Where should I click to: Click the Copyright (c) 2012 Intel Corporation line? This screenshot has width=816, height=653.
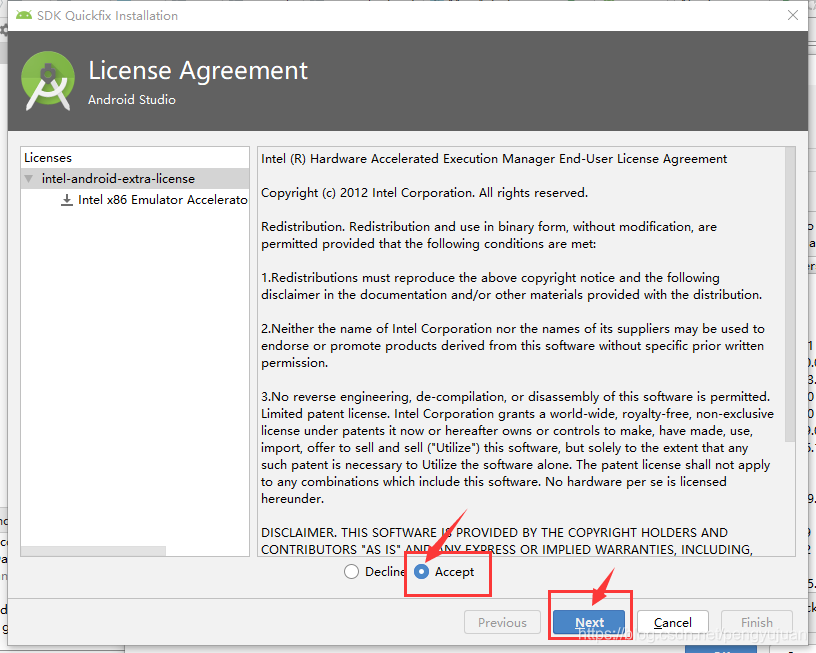(424, 193)
